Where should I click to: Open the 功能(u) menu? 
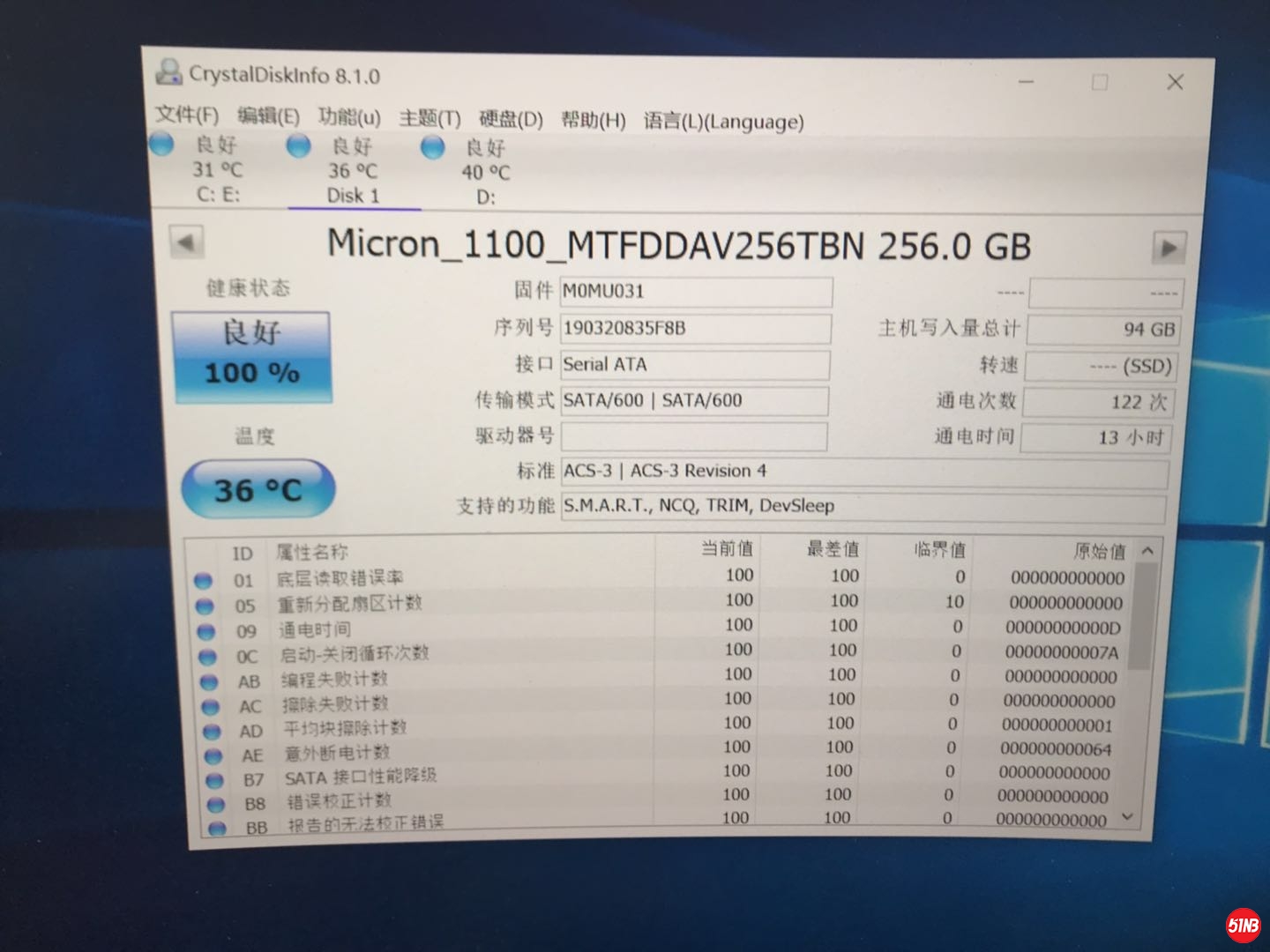click(349, 117)
